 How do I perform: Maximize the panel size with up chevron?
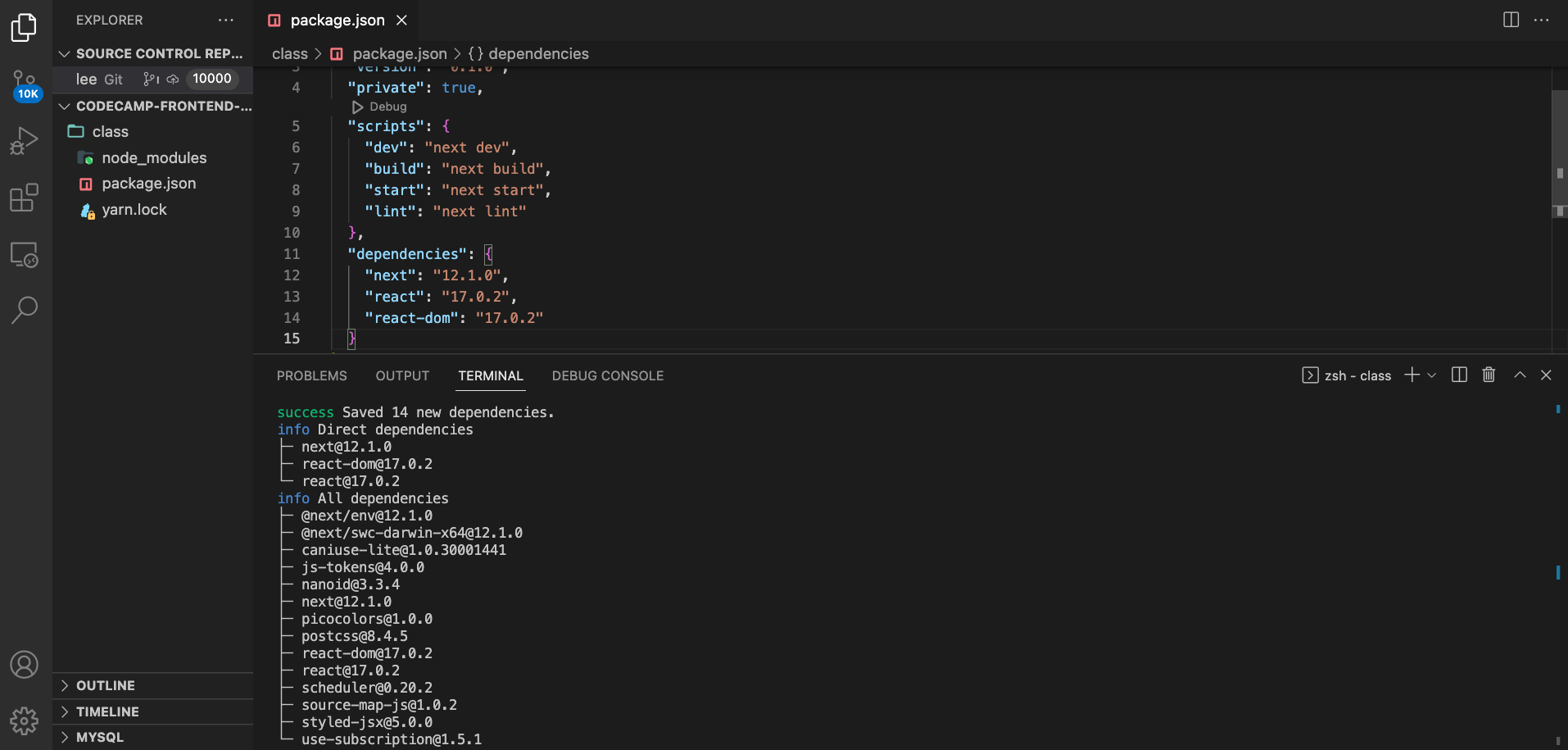pos(1520,375)
